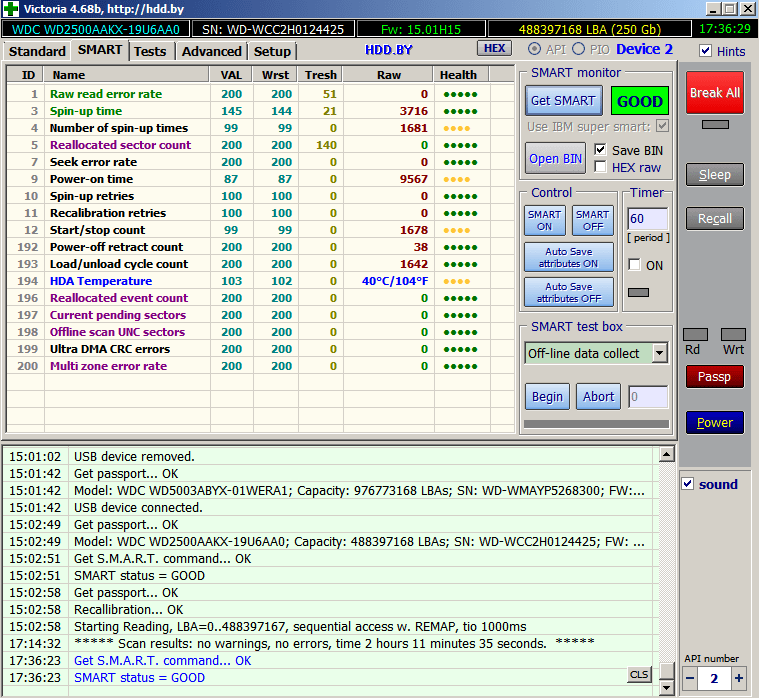Click the SMART test progress bar

pyautogui.click(x=596, y=424)
